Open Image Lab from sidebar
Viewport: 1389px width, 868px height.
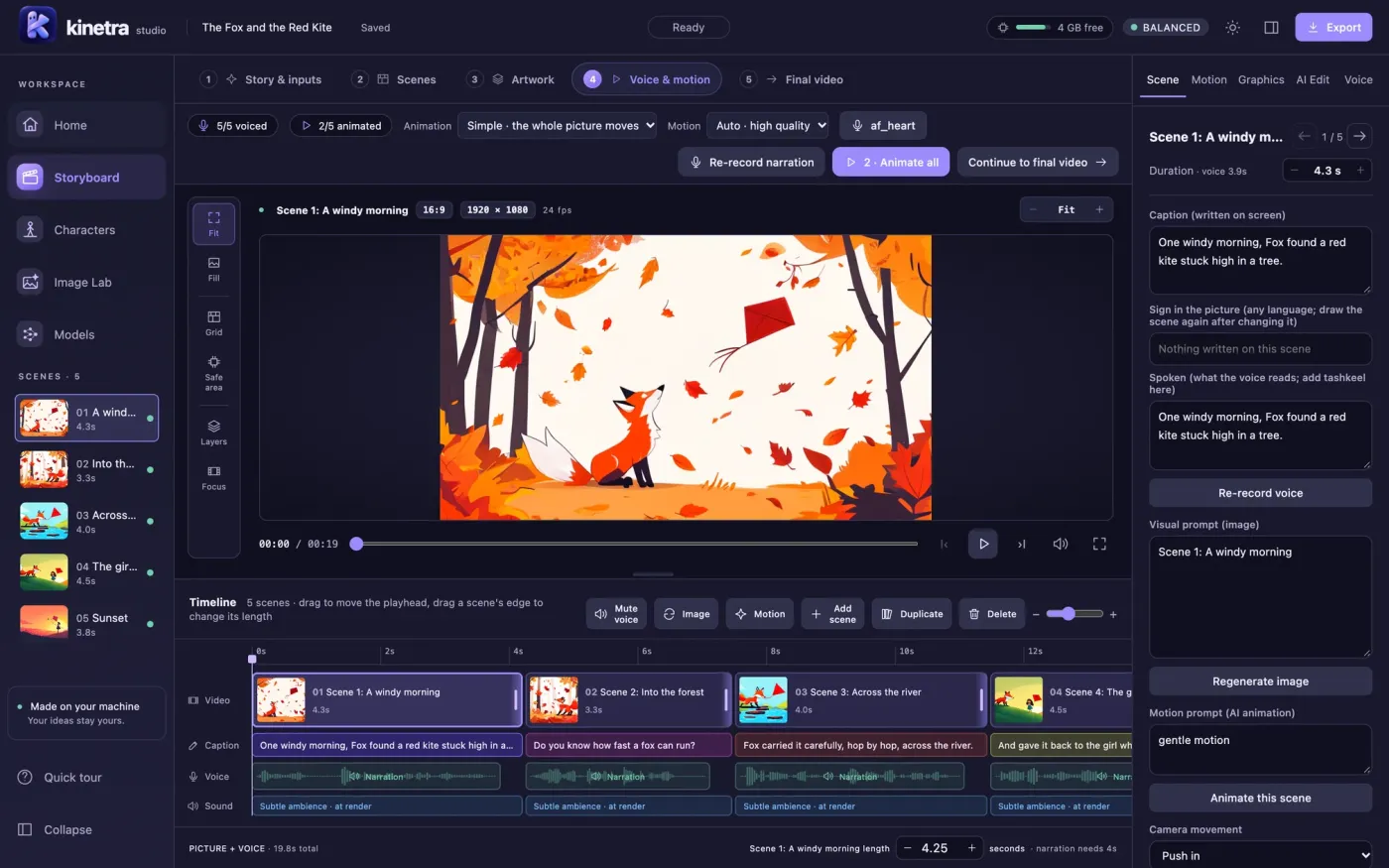[x=86, y=283]
